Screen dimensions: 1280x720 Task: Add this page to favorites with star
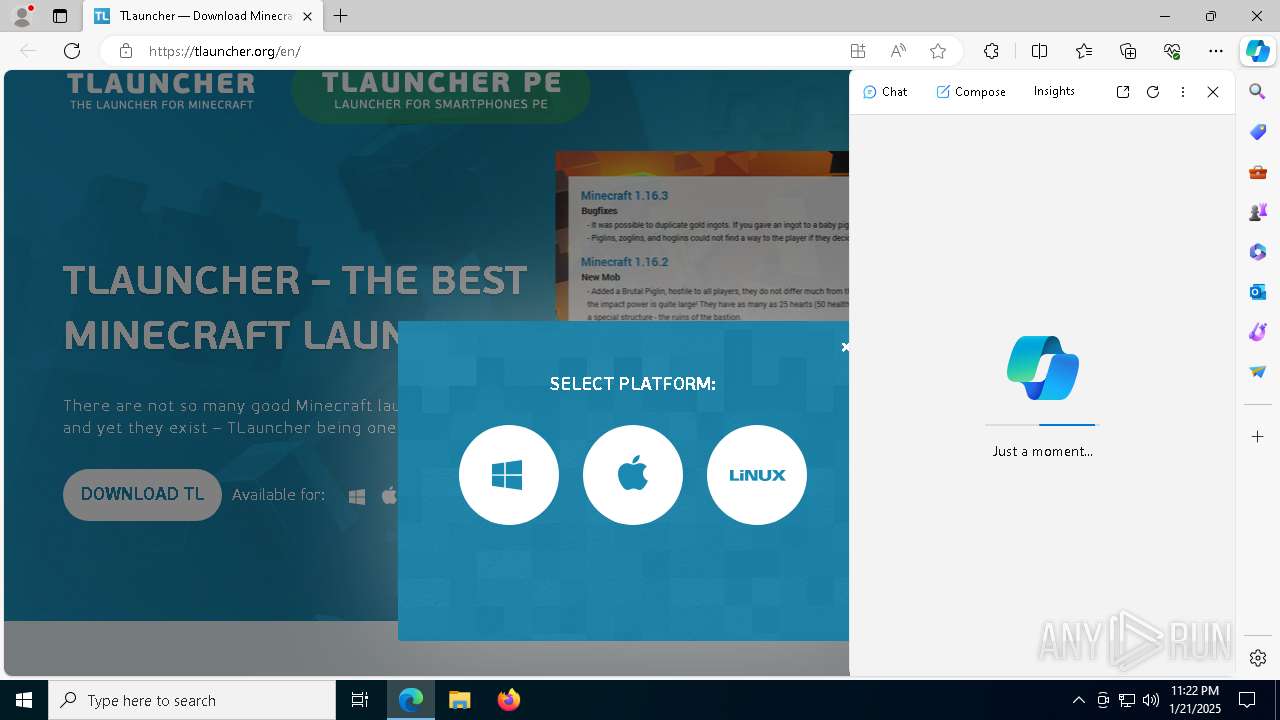pyautogui.click(x=938, y=51)
